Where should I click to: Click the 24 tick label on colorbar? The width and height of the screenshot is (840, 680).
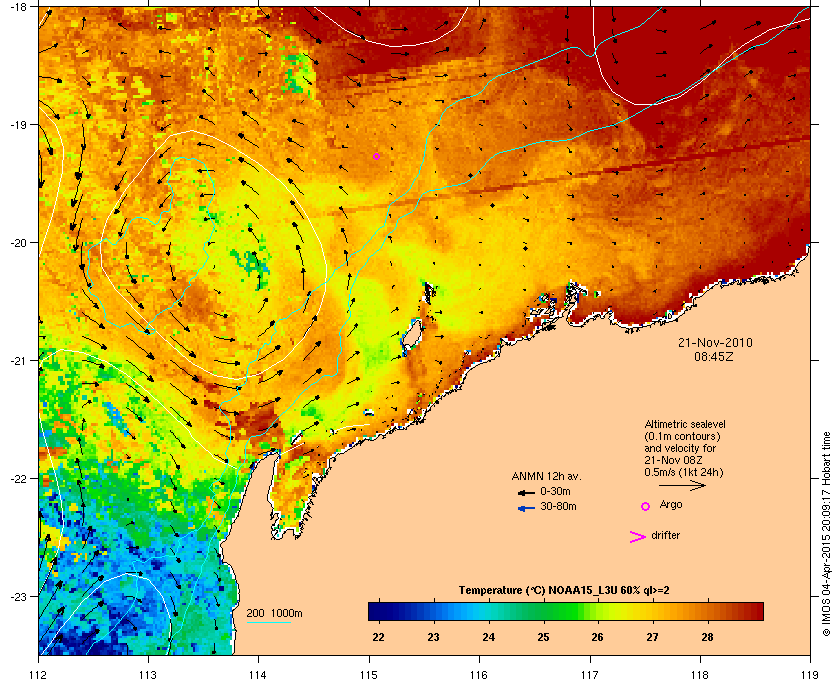488,637
